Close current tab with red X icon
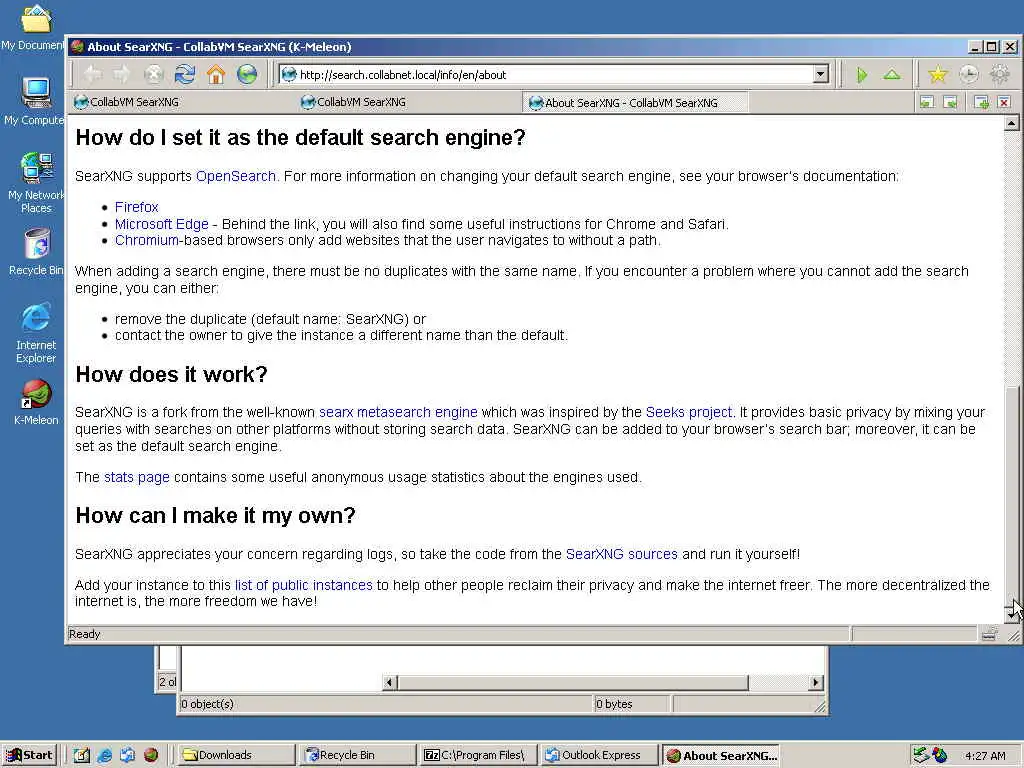This screenshot has width=1024, height=768. click(x=1004, y=102)
